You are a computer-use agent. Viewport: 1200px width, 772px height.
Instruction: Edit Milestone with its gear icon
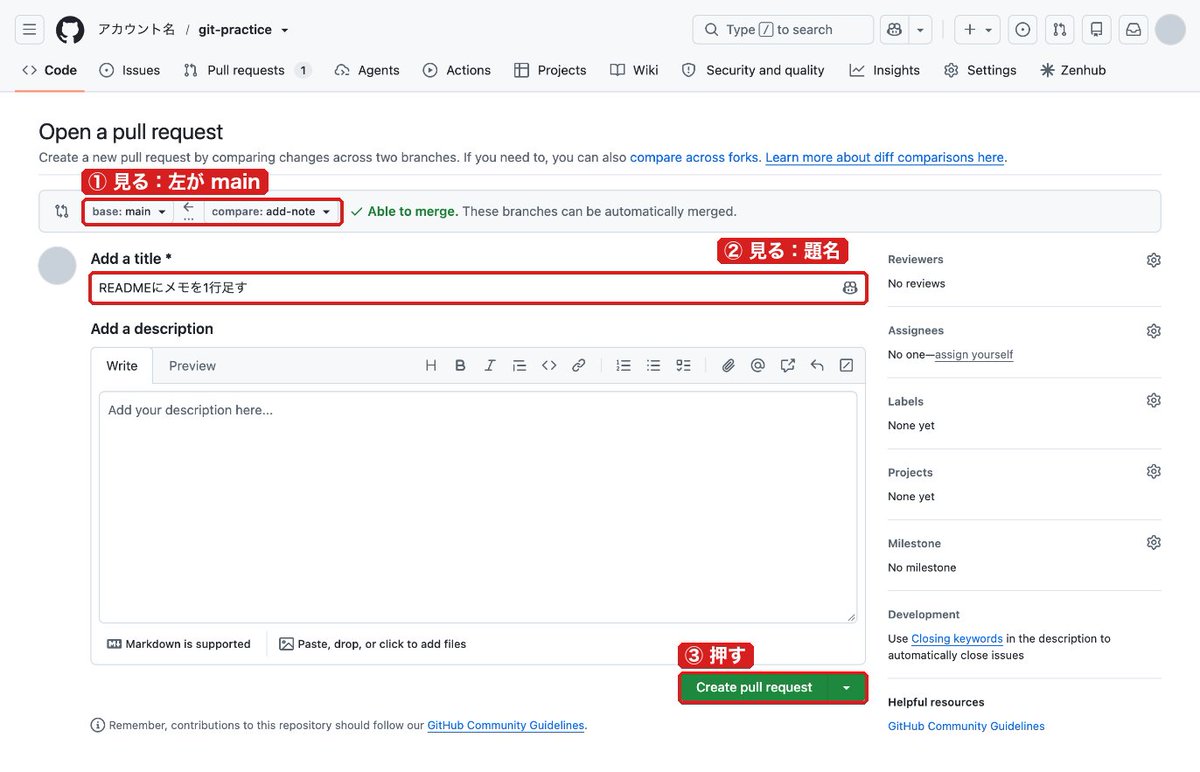[x=1153, y=542]
